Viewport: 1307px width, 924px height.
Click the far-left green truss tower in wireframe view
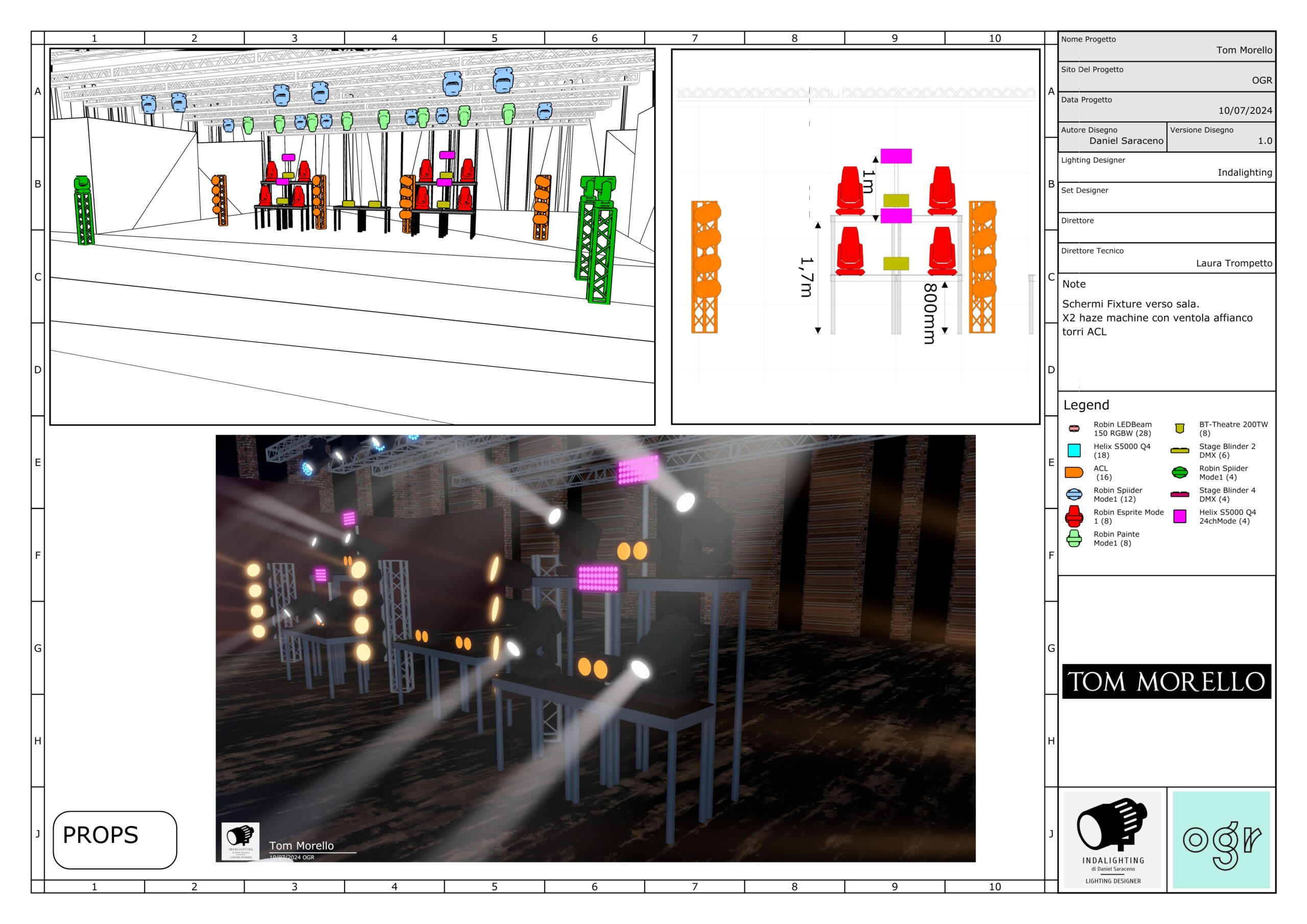tap(84, 210)
